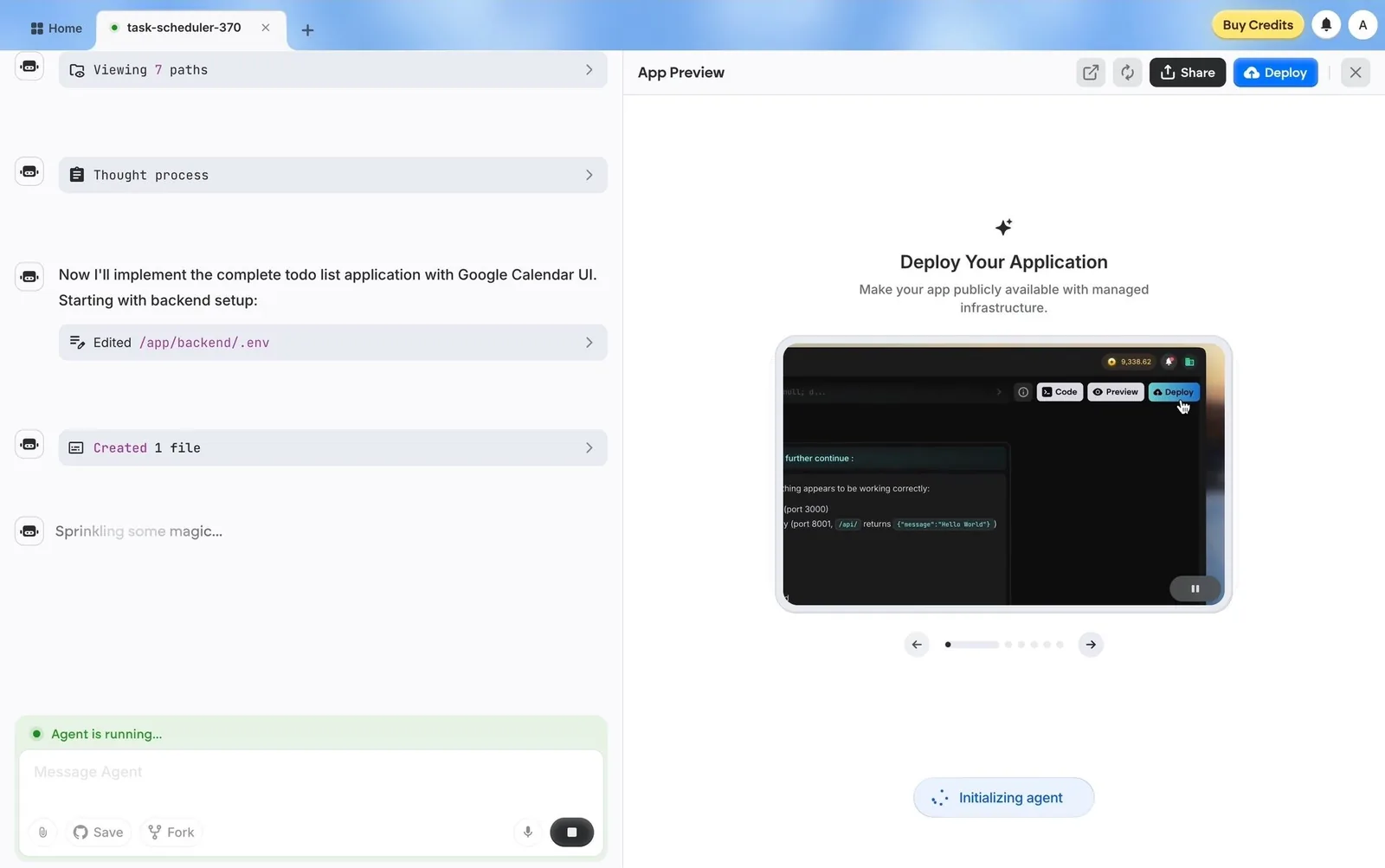Expand the Created 1 file row

tap(333, 447)
